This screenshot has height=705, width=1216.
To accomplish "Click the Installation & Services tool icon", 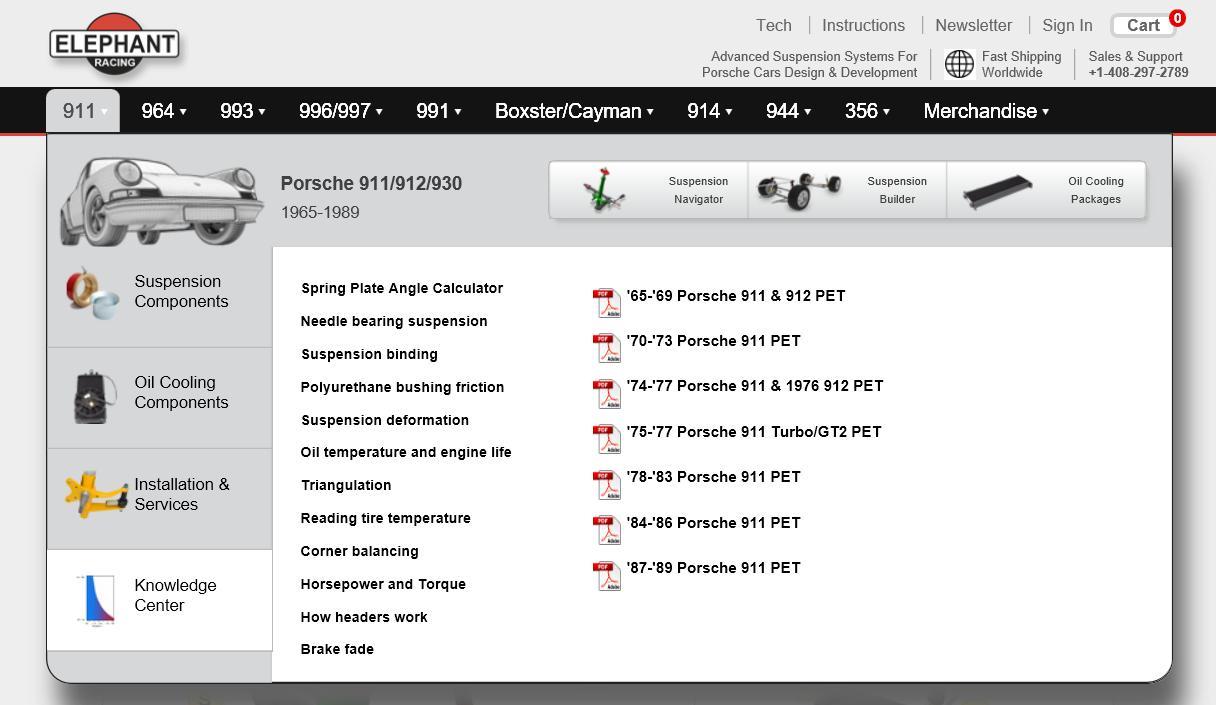I will pyautogui.click(x=96, y=494).
